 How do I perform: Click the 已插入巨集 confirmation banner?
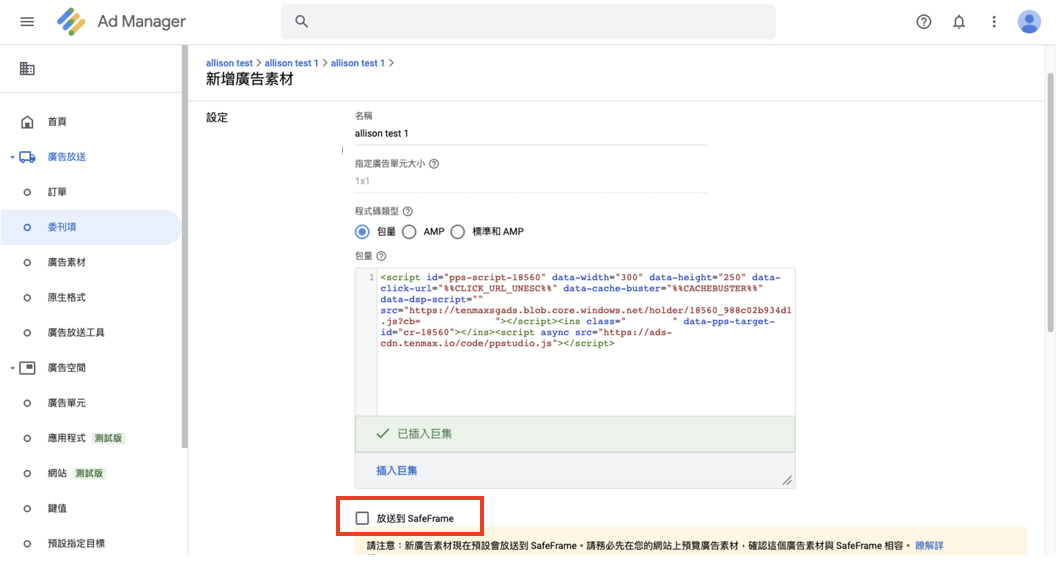575,434
